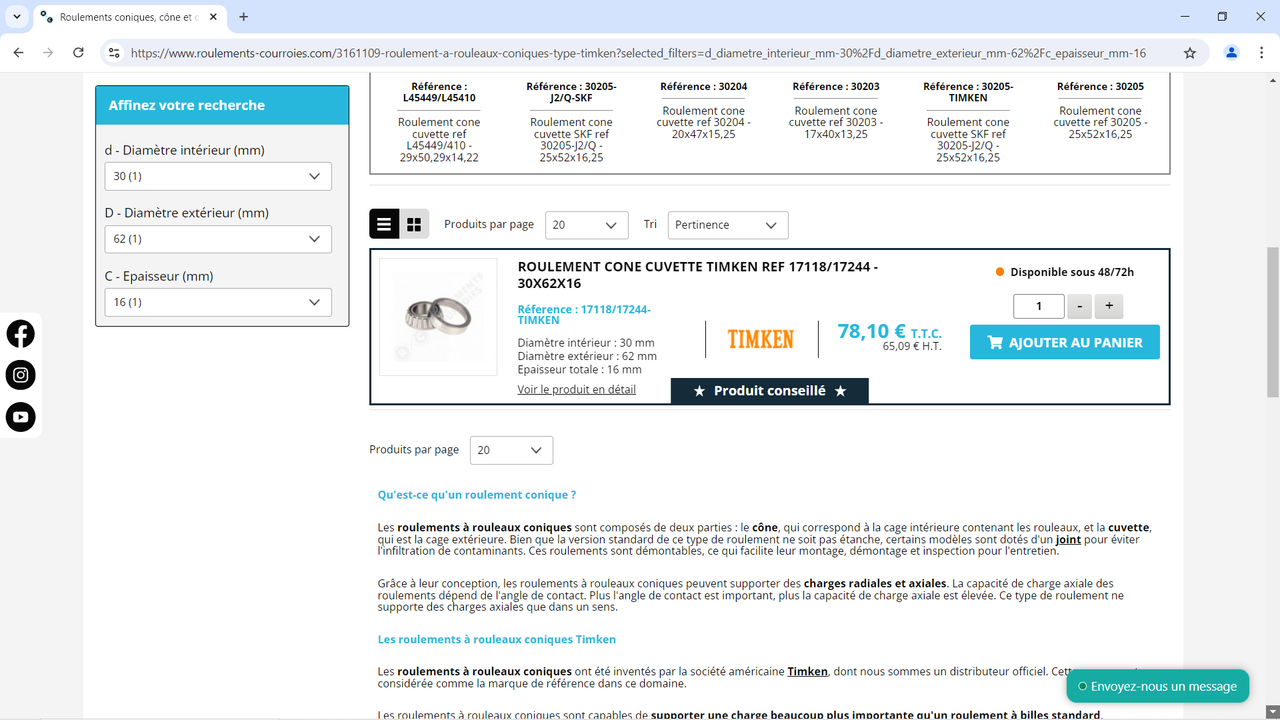Click heading Qu'est-ce qu'un roulement conique ?
This screenshot has width=1280, height=720.
point(477,494)
